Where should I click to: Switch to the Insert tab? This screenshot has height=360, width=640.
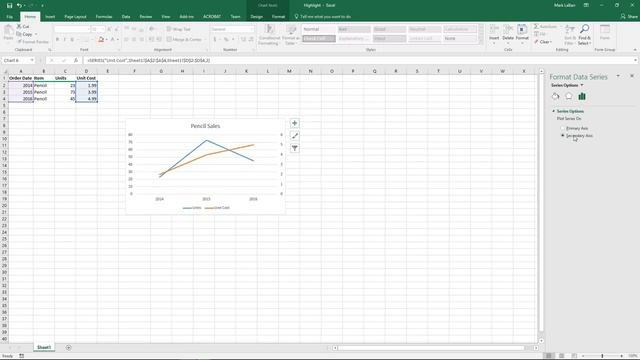[50, 17]
